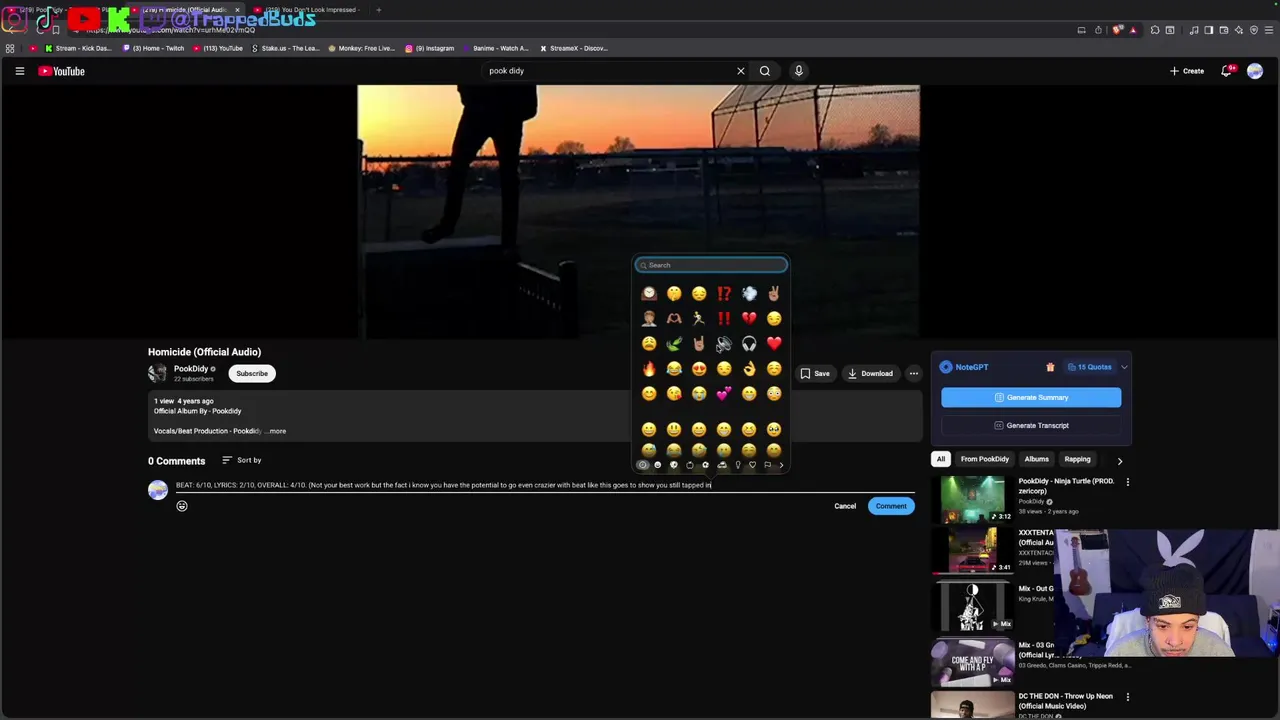Generate Transcript with NoteGPT
Screen dimensions: 1280x720
pyautogui.click(x=1031, y=425)
